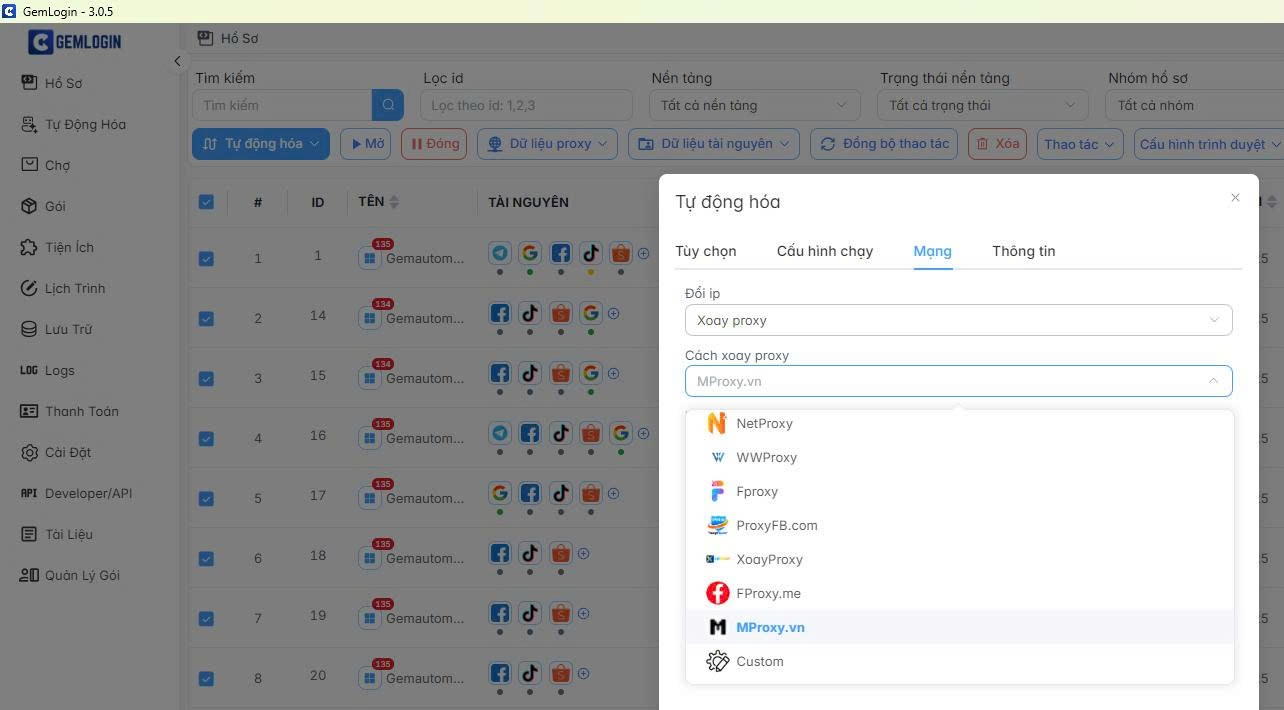1284x710 pixels.
Task: Uncheck the checkbox for row 2
Action: 206,318
